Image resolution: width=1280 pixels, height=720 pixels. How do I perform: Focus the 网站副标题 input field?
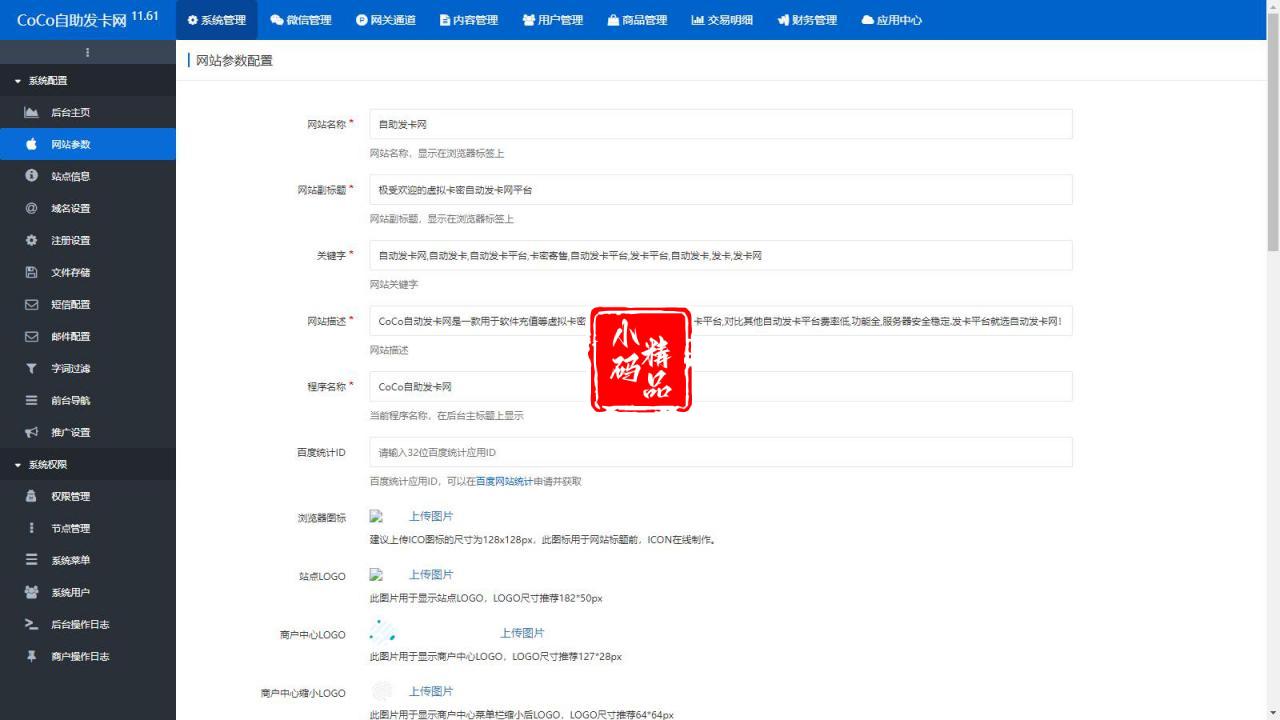[721, 190]
